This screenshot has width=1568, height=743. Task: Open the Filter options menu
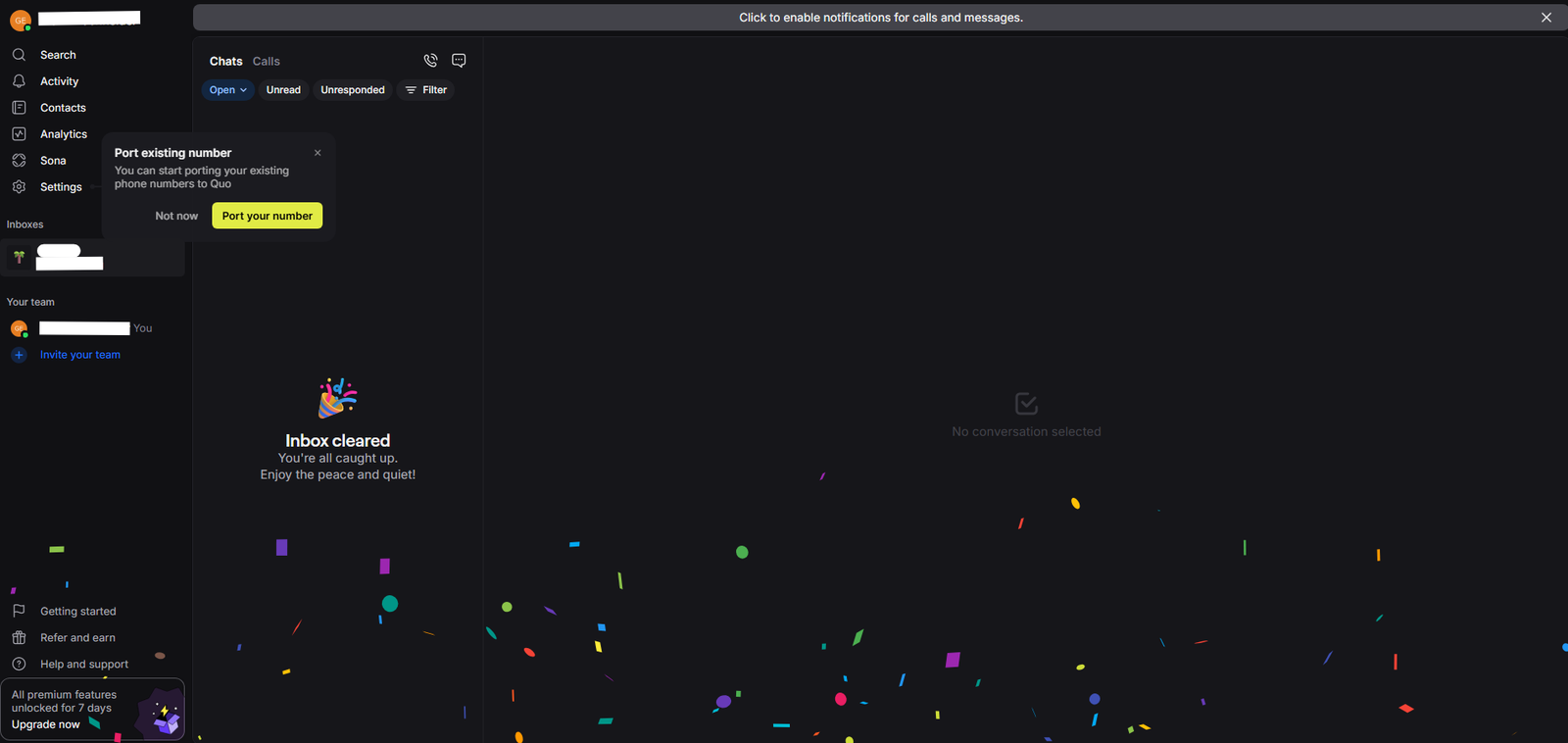point(425,90)
